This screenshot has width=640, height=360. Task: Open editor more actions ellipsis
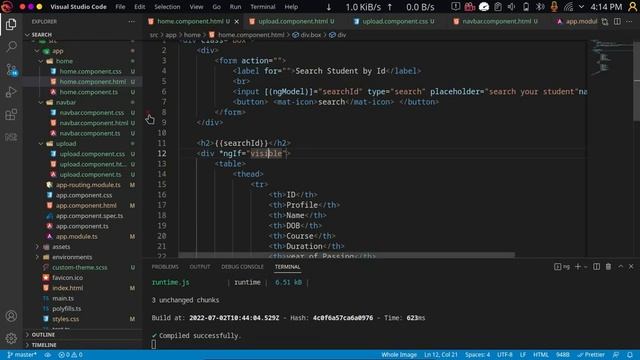(630, 21)
